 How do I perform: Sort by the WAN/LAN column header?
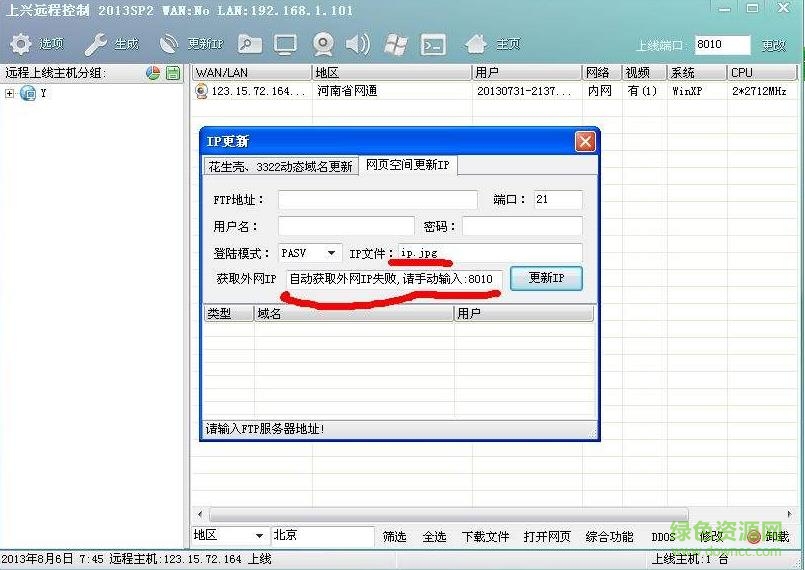pyautogui.click(x=252, y=72)
